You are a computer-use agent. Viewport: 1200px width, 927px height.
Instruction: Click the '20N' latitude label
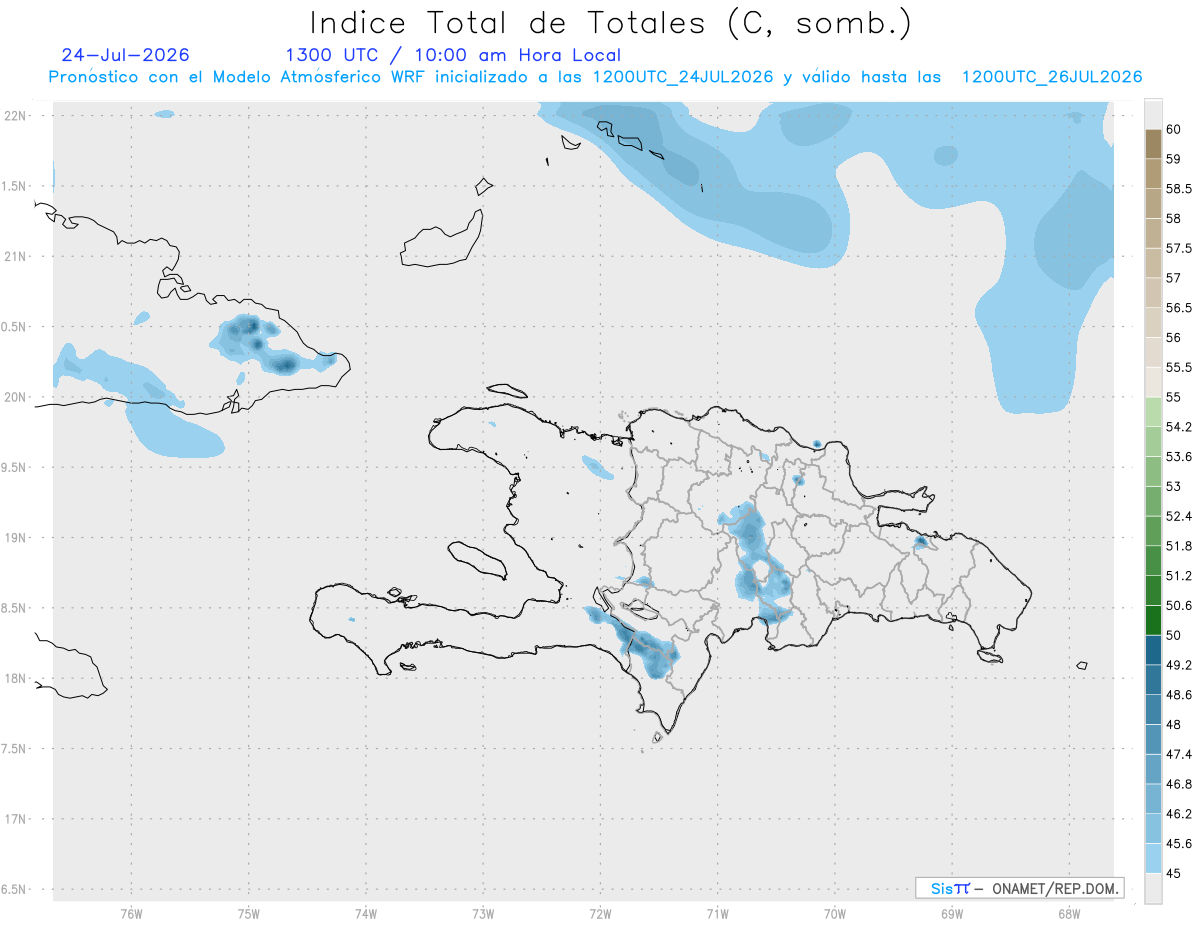coord(16,397)
